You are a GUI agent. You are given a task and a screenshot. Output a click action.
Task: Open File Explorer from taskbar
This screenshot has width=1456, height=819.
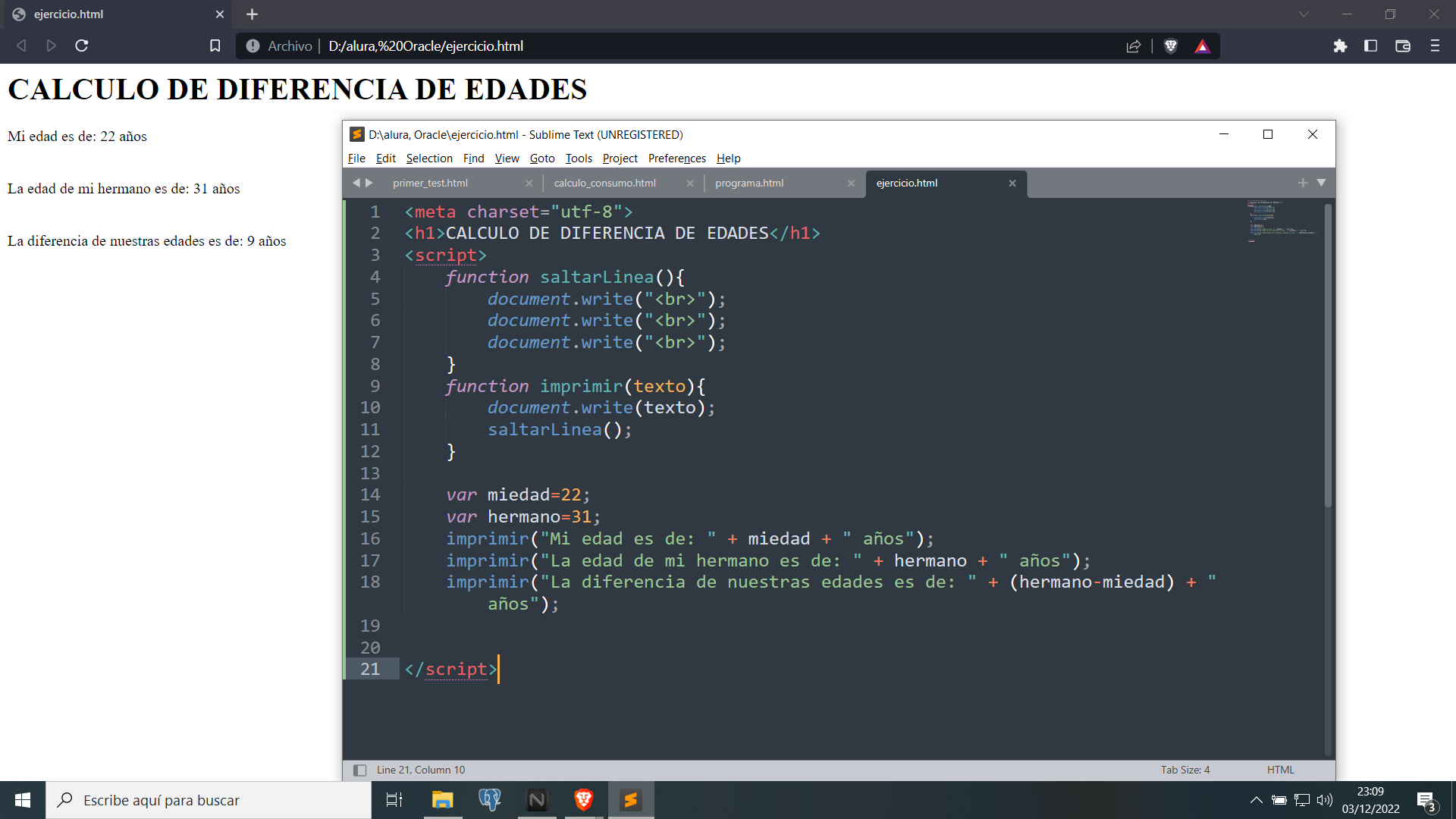point(442,800)
